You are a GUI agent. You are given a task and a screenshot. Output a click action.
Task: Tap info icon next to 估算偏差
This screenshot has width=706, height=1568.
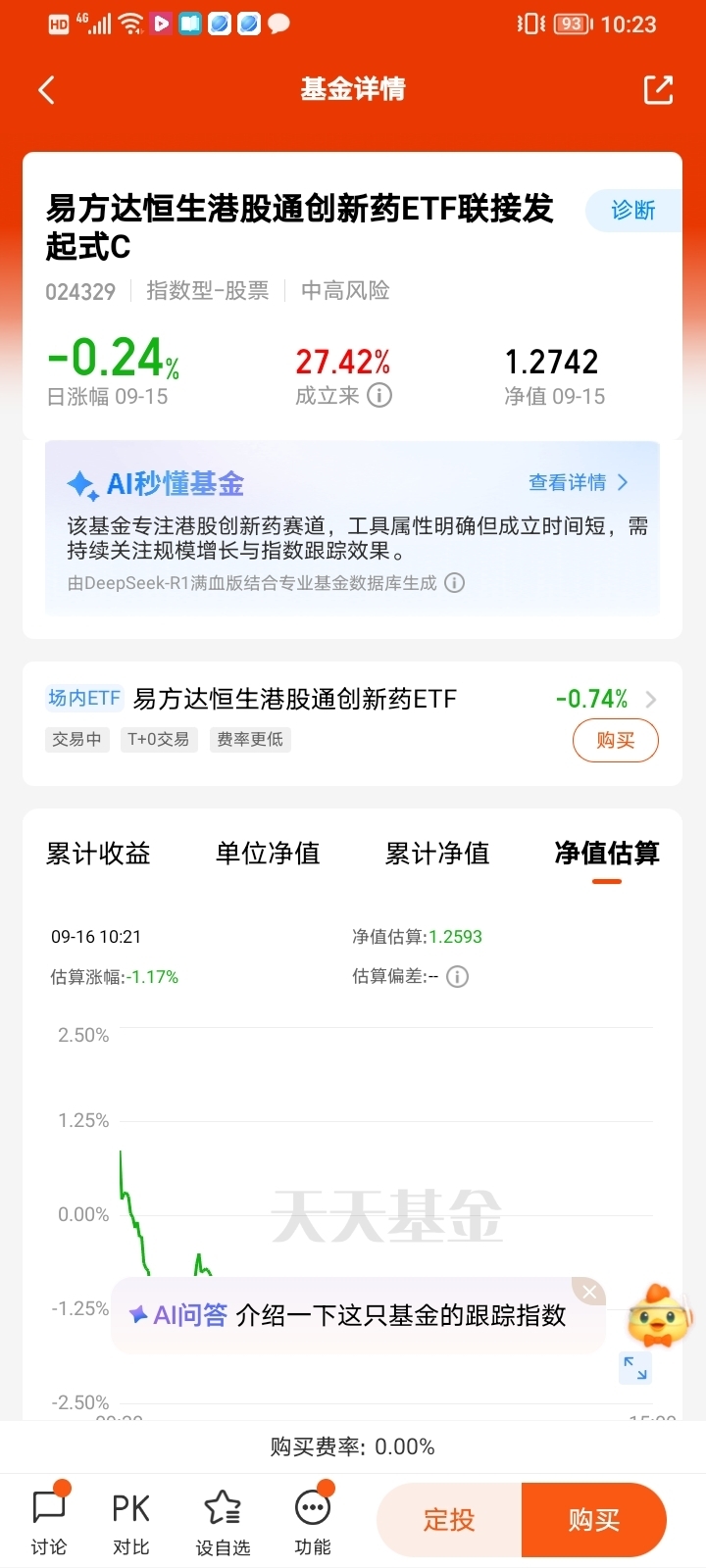tap(457, 976)
